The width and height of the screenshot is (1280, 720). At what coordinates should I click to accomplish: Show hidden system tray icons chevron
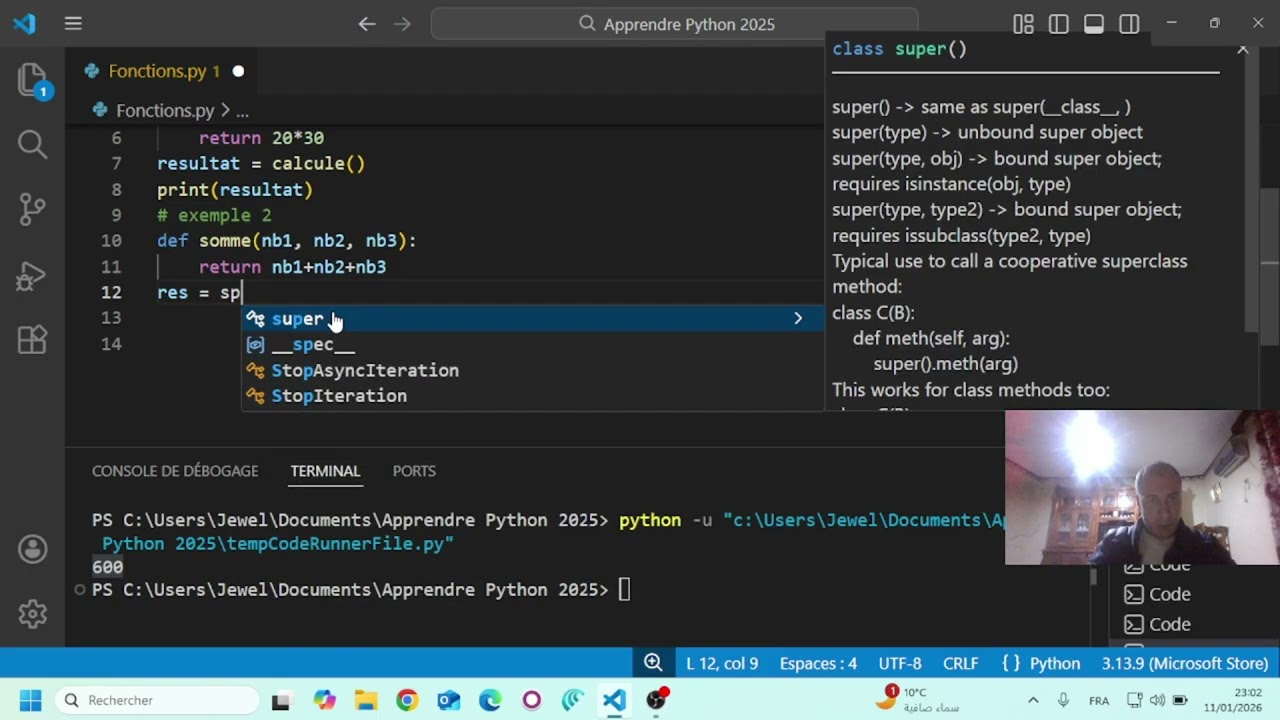click(x=1033, y=700)
